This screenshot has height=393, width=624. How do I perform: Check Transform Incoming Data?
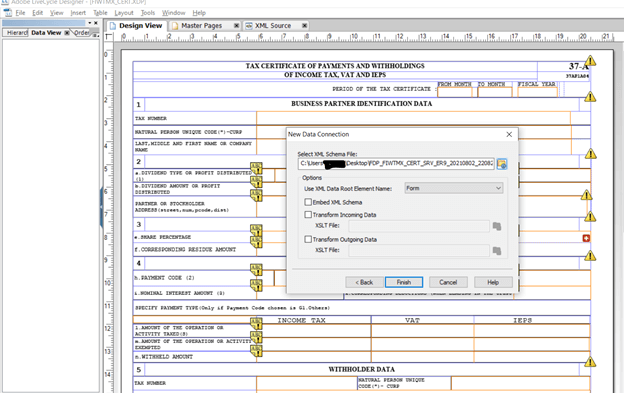[308, 214]
